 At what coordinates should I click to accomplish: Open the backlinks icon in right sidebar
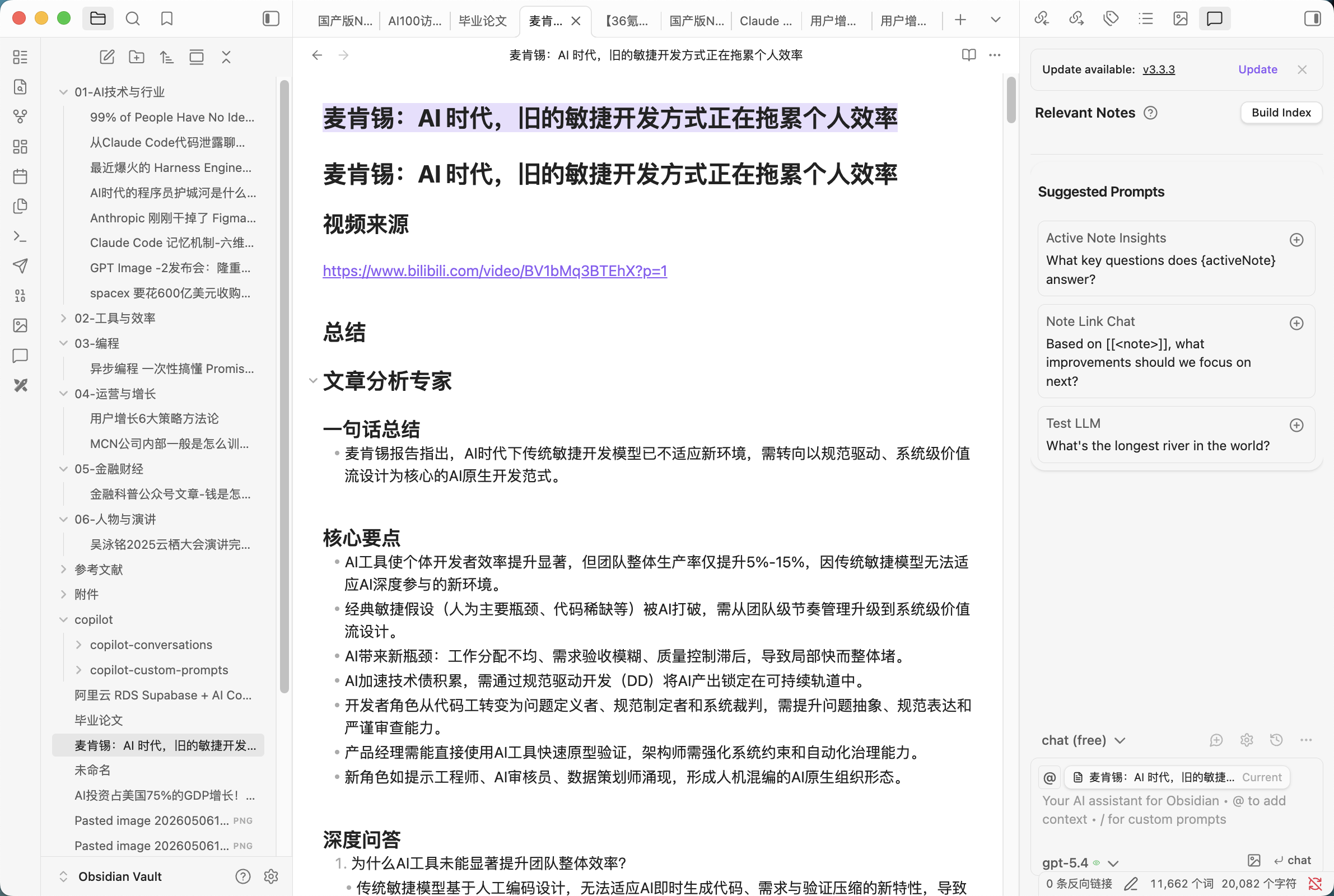click(1042, 19)
